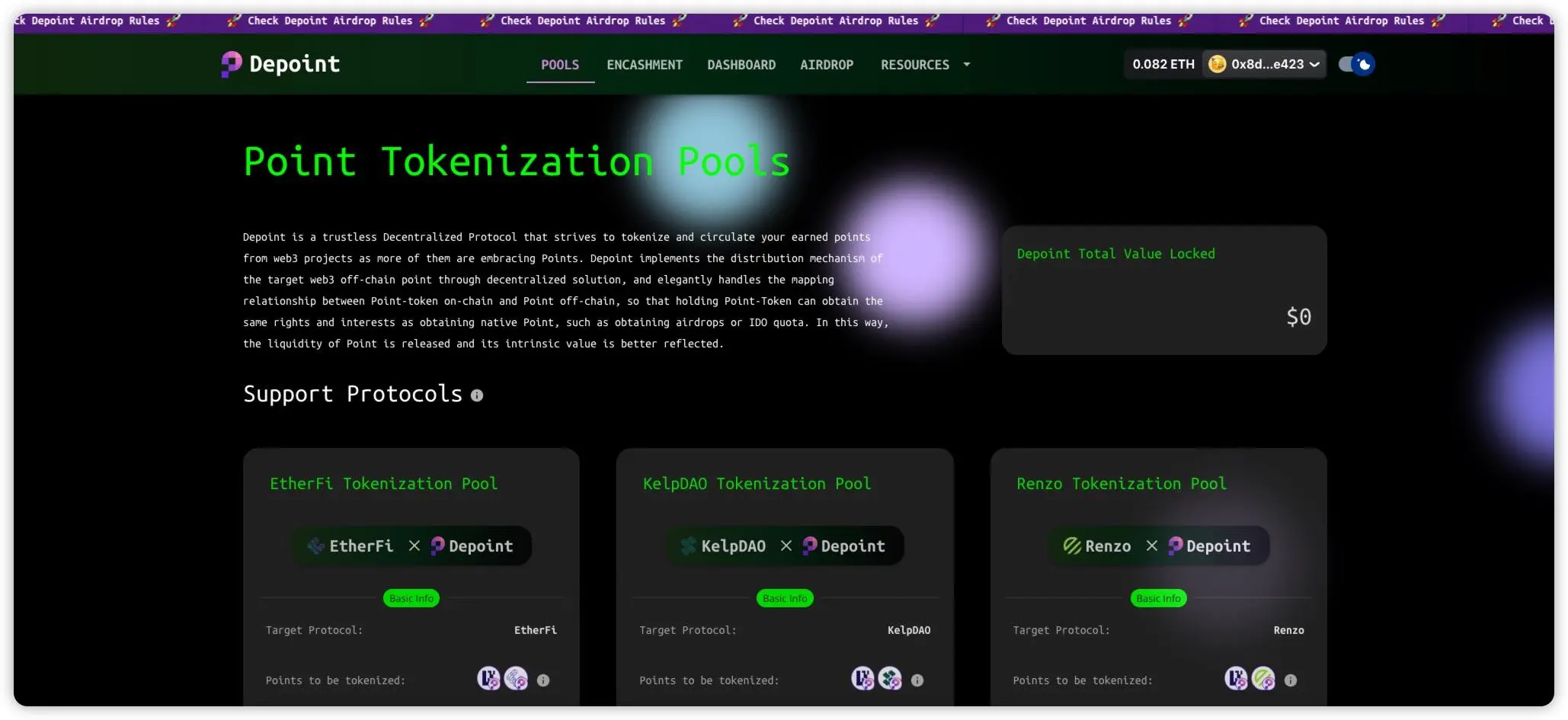Open the ENCASHMENT page

point(645,65)
